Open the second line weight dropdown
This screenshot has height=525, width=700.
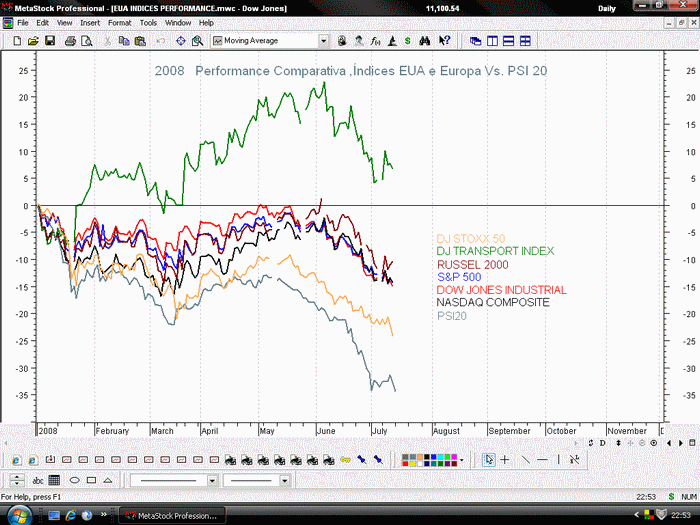284,481
